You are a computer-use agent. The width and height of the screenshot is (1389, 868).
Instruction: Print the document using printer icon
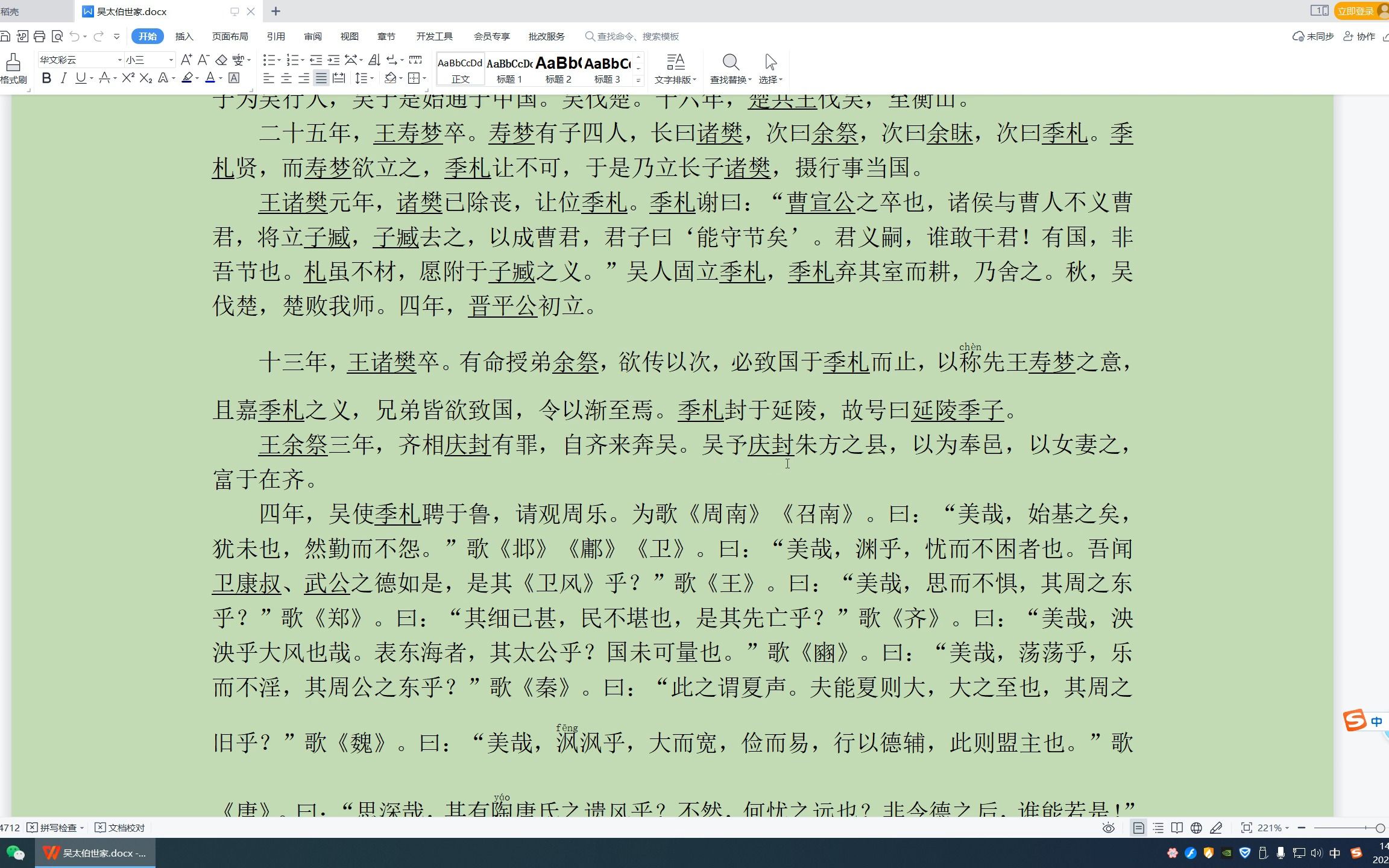[x=40, y=37]
